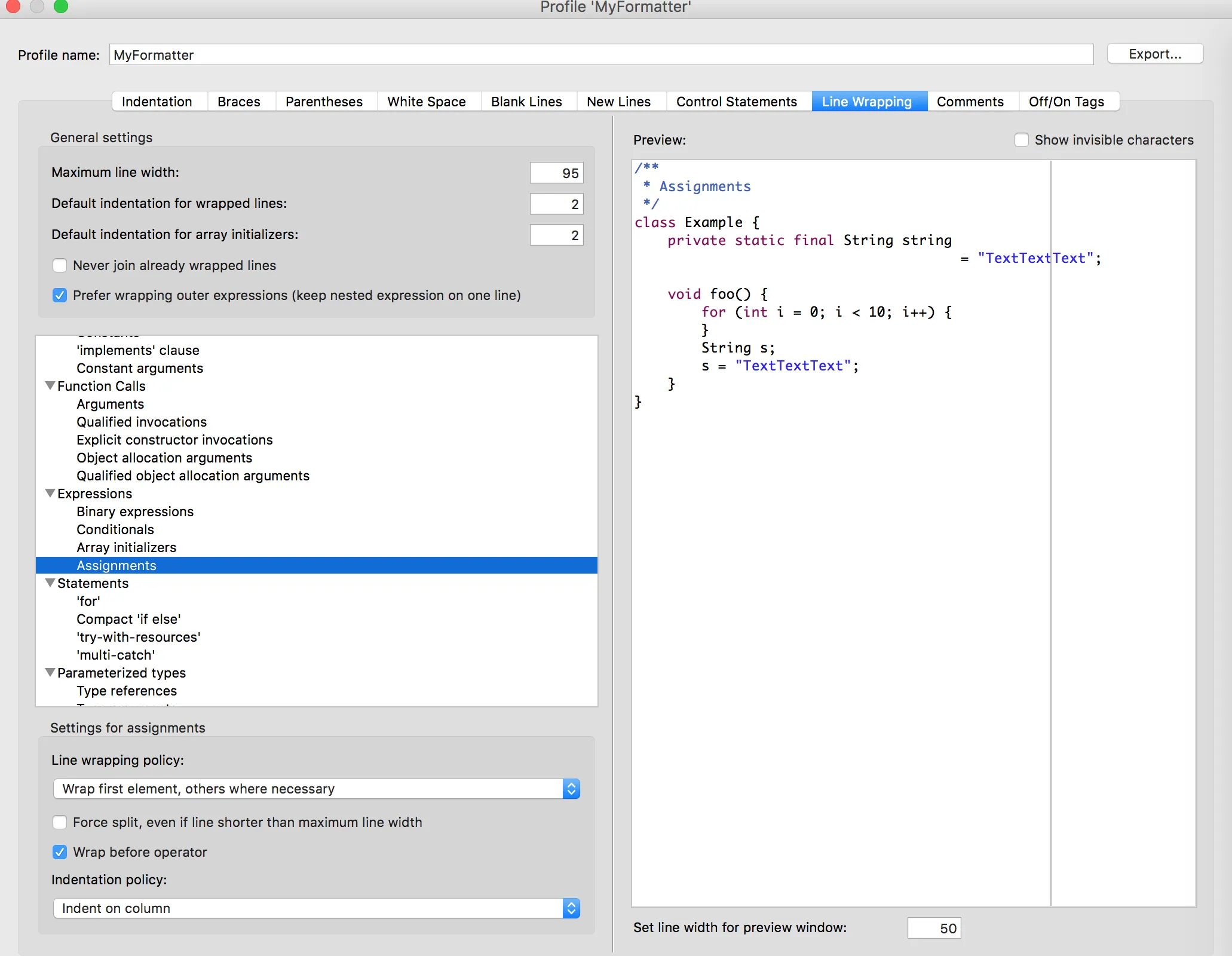Uncheck Prefer wrapping outer expressions

pos(60,295)
